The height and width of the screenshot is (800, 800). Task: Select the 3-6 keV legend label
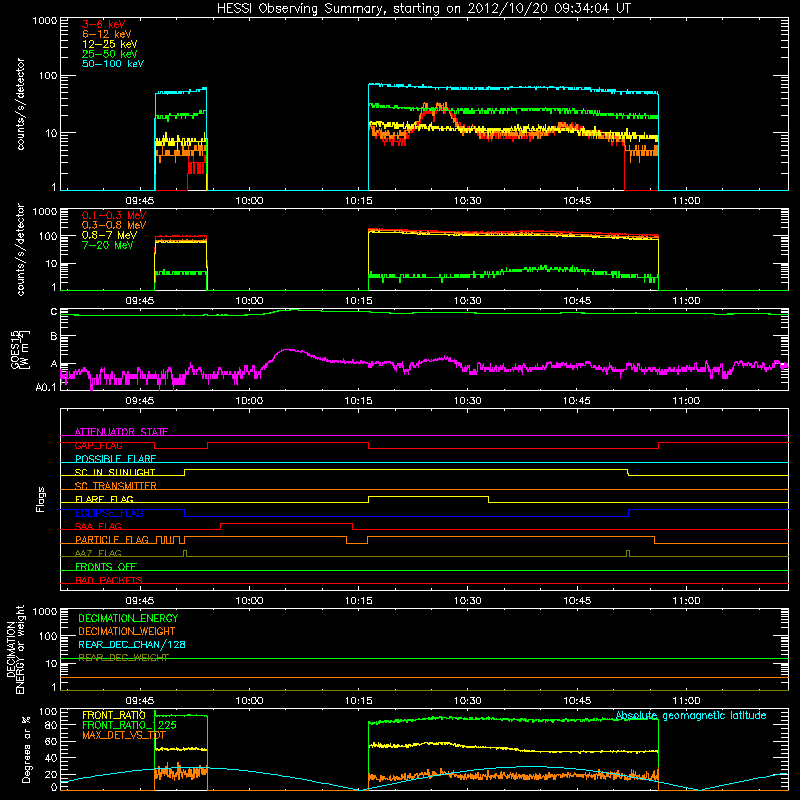pyautogui.click(x=104, y=24)
